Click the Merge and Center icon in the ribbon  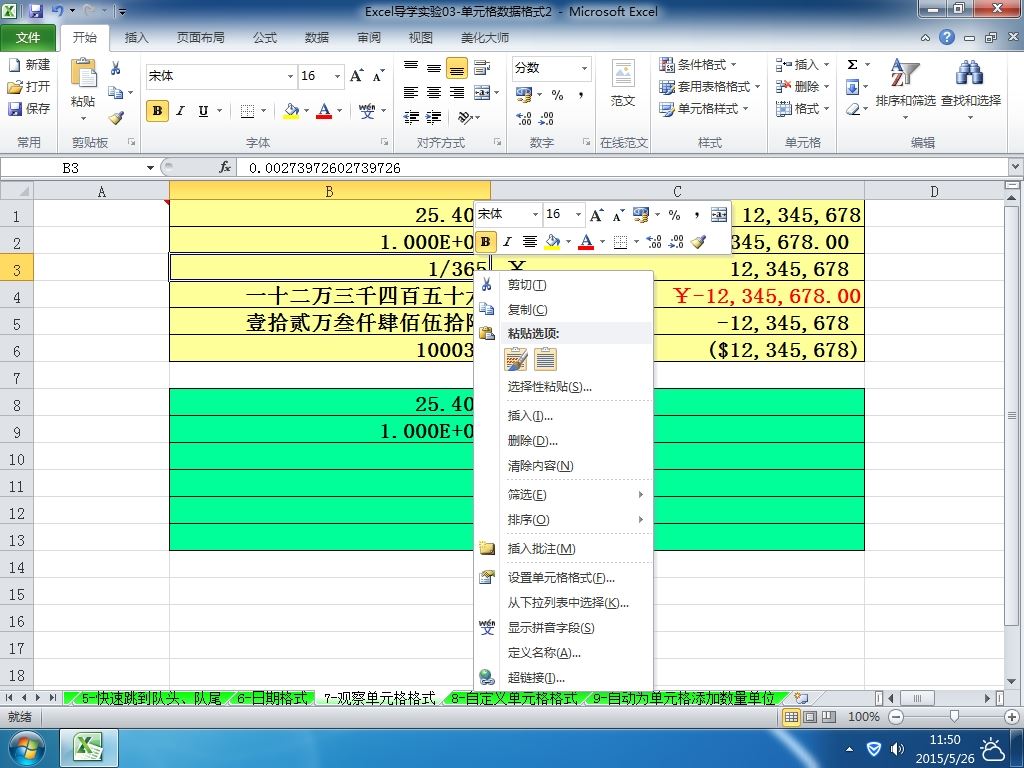pos(482,93)
